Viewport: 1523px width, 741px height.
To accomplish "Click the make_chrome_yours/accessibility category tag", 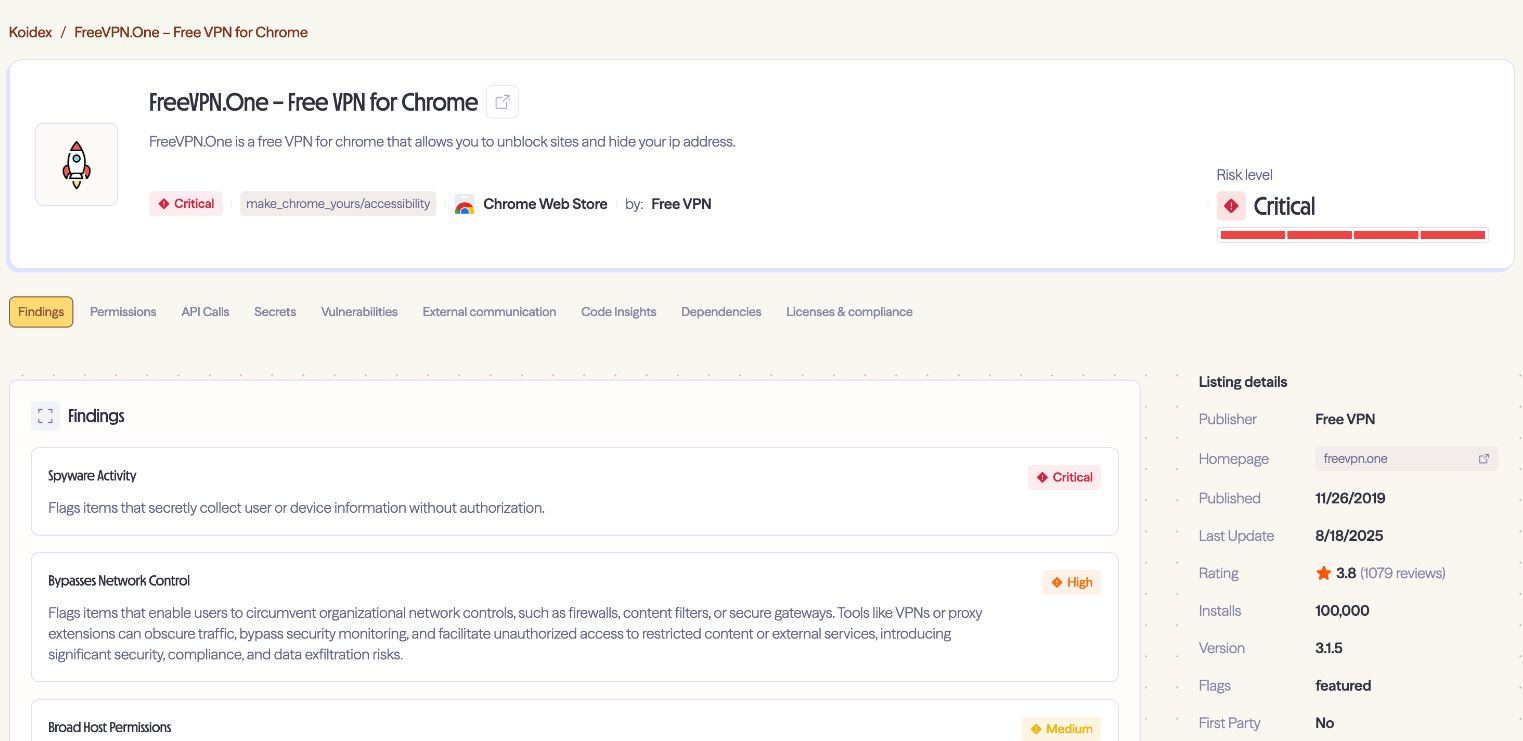I will (338, 204).
